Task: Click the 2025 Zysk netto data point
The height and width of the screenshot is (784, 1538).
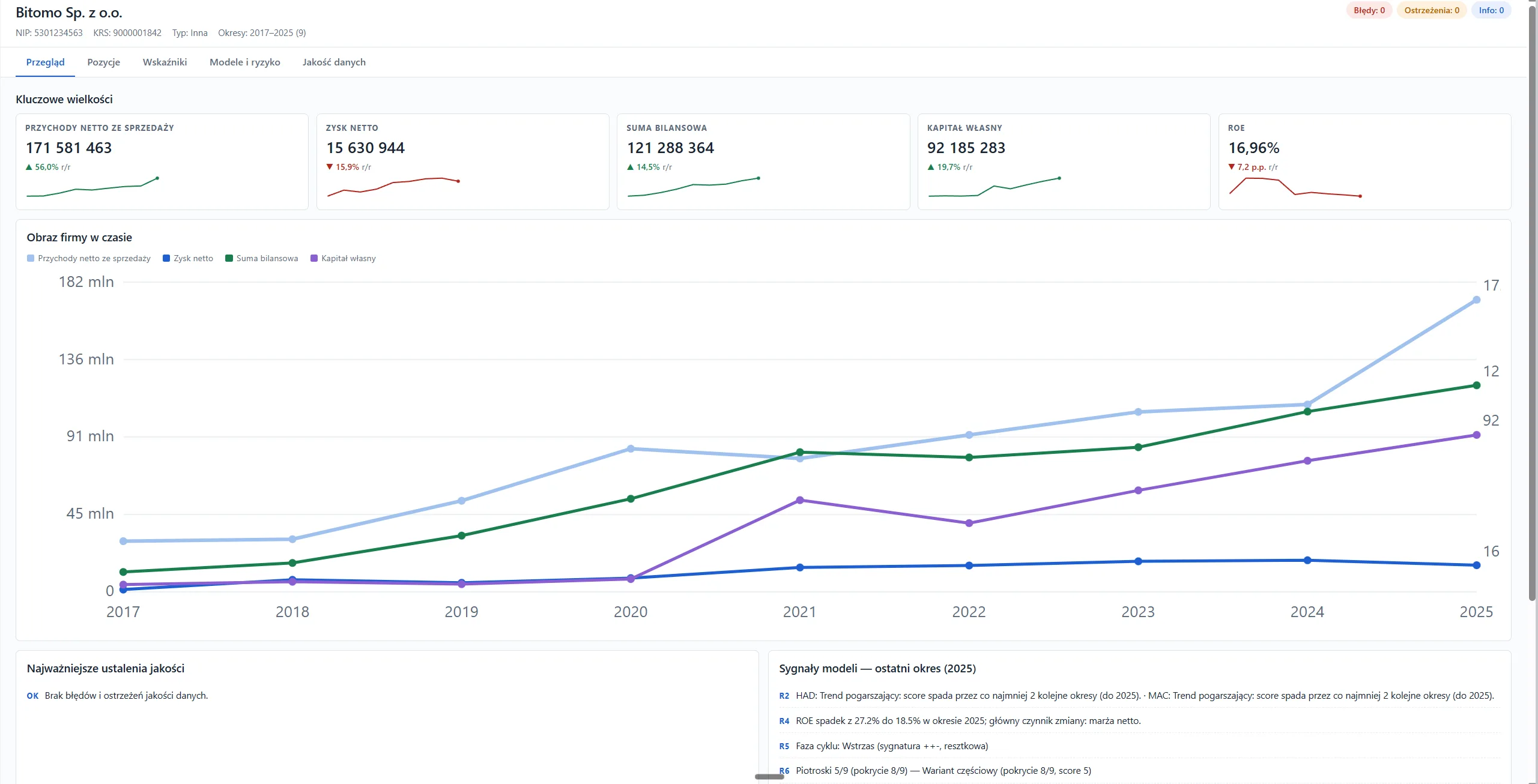Action: coord(1476,565)
